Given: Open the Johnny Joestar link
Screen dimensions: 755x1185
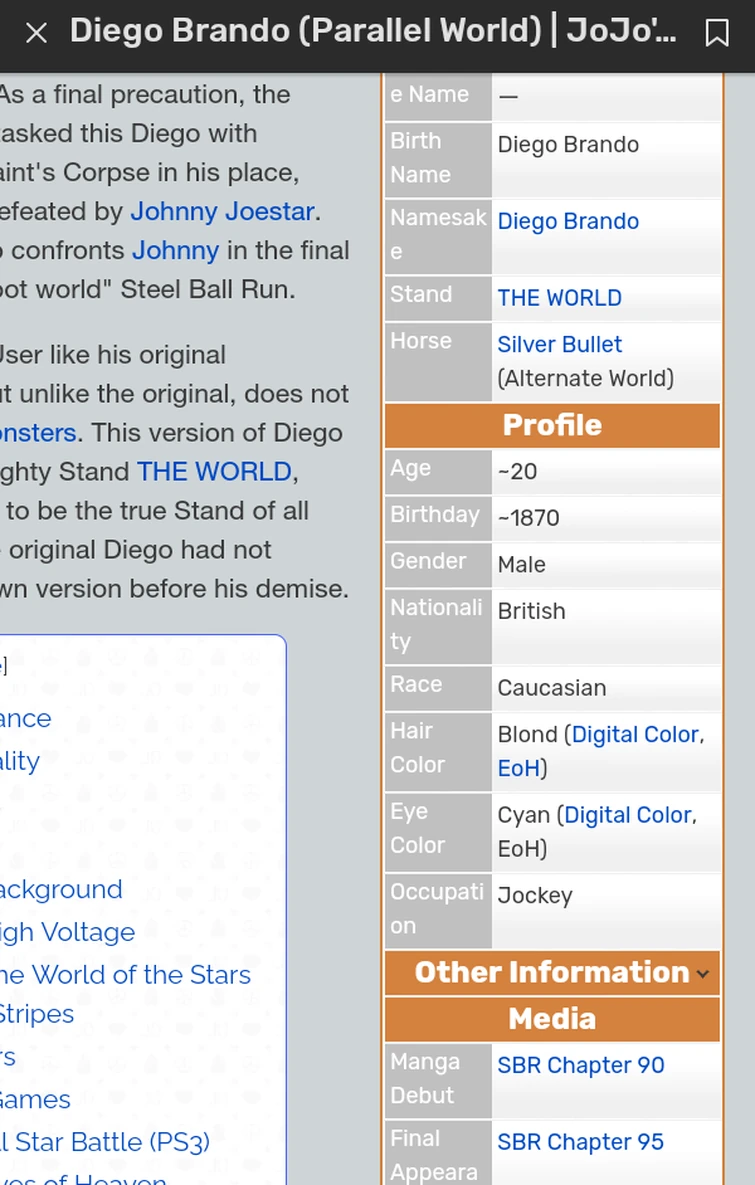Looking at the screenshot, I should [222, 212].
